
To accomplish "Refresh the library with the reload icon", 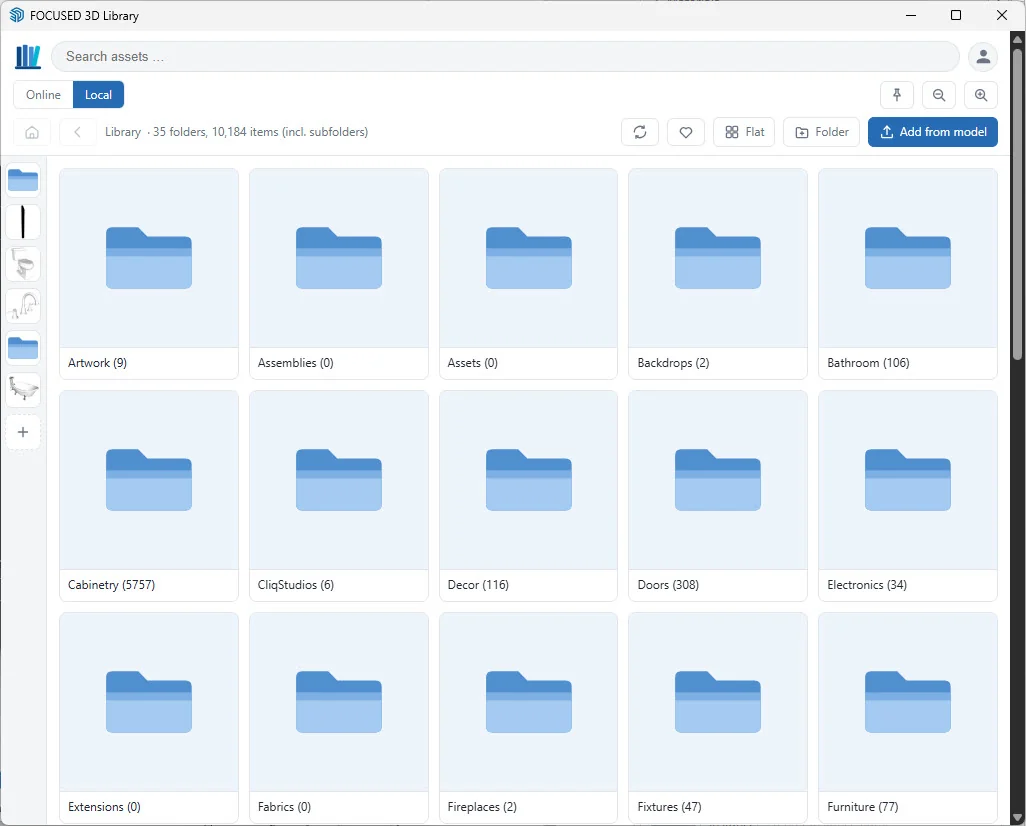I will 640,132.
